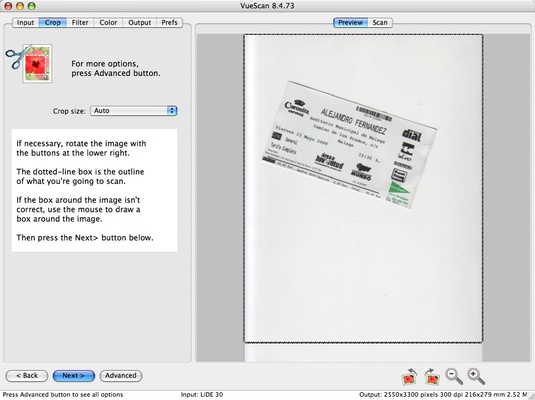
Task: Switch to the Scan view tab
Action: pyautogui.click(x=380, y=23)
